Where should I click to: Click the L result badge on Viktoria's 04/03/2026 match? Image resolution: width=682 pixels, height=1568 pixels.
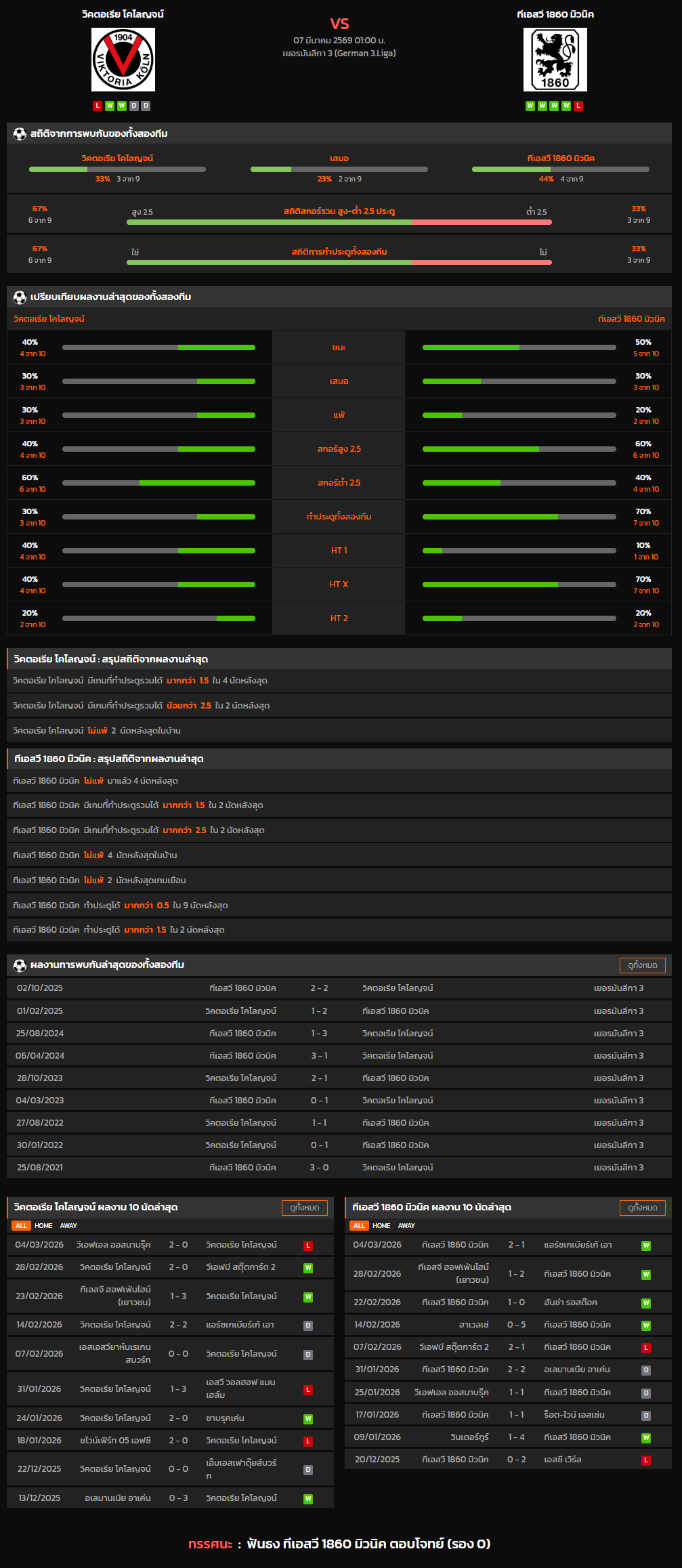(x=308, y=1246)
